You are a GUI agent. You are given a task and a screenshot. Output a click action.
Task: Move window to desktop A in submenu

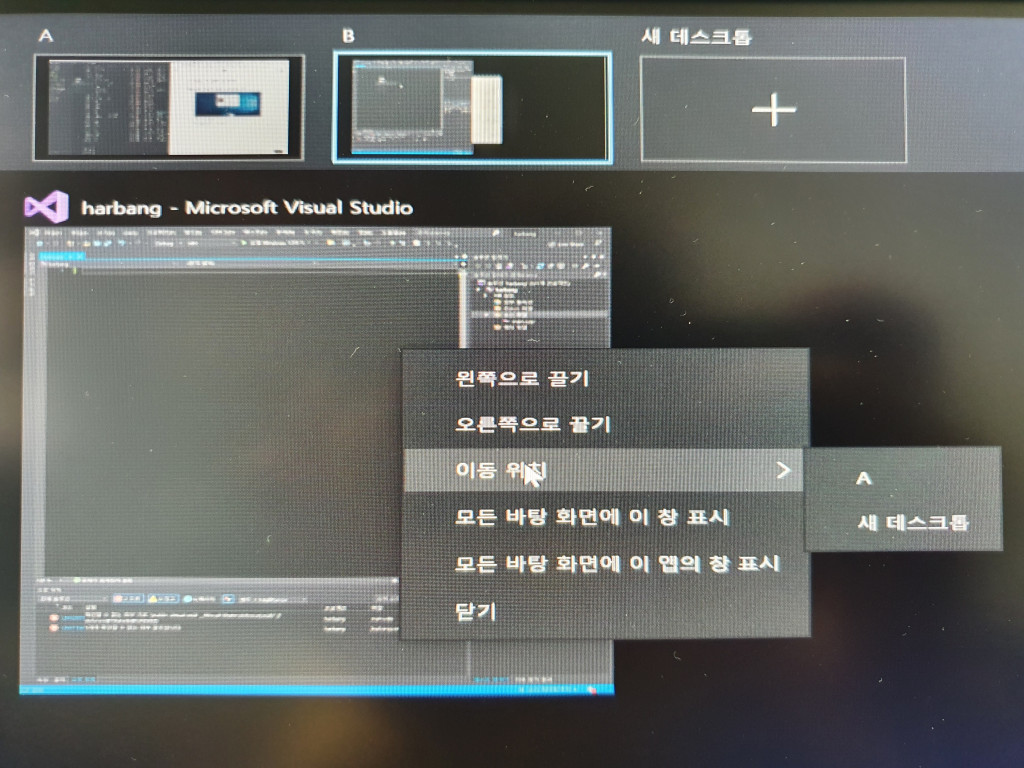(903, 479)
